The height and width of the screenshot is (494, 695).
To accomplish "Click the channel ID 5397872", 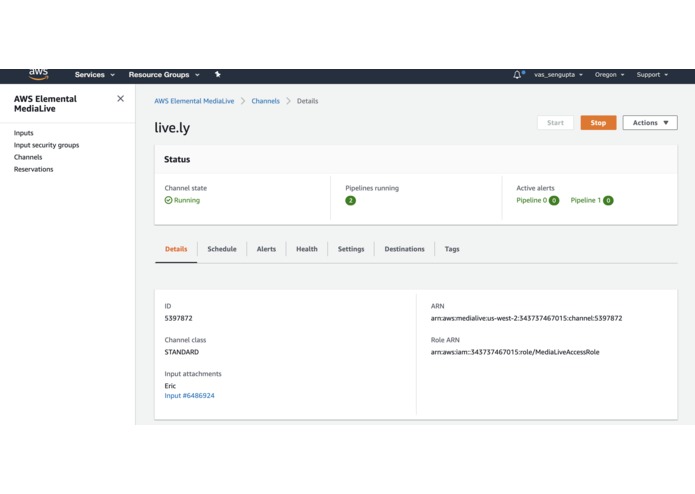I will (x=178, y=318).
